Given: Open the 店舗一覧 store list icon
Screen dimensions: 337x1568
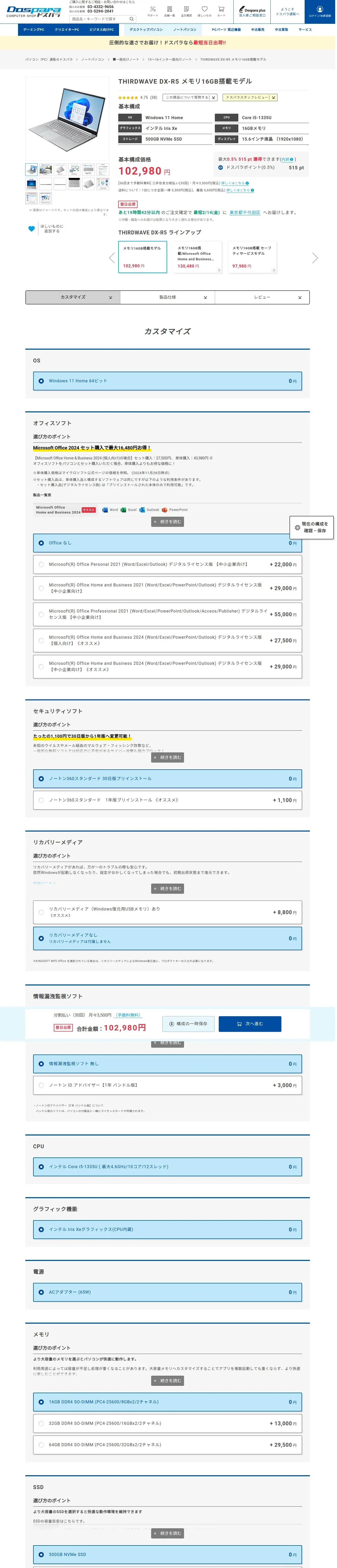Looking at the screenshot, I should coord(170,11).
